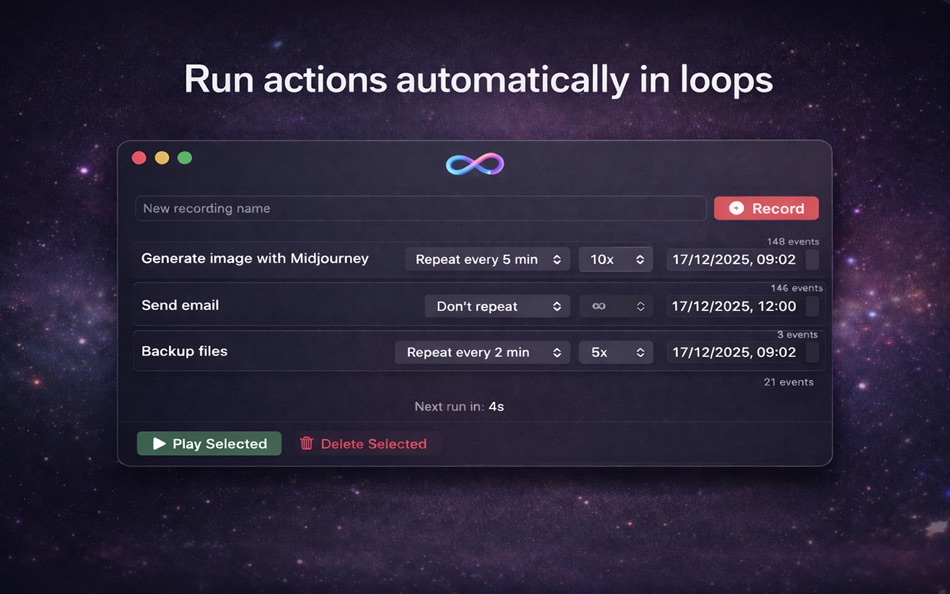950x594 pixels.
Task: Open the Don't repeat dropdown for Send email
Action: point(497,305)
